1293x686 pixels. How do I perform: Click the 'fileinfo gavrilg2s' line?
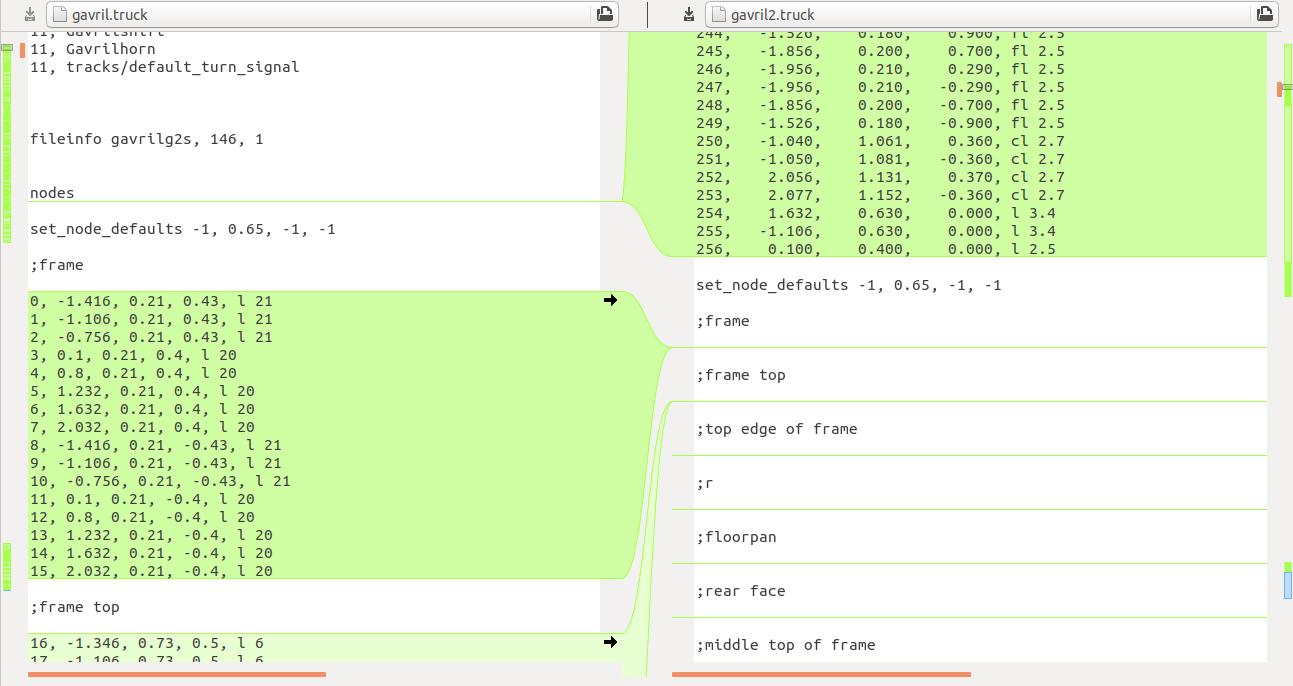[x=146, y=138]
